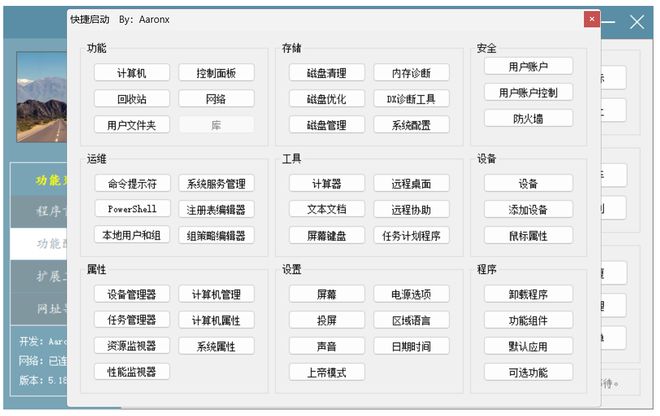Click the 投屏 button

(x=327, y=320)
